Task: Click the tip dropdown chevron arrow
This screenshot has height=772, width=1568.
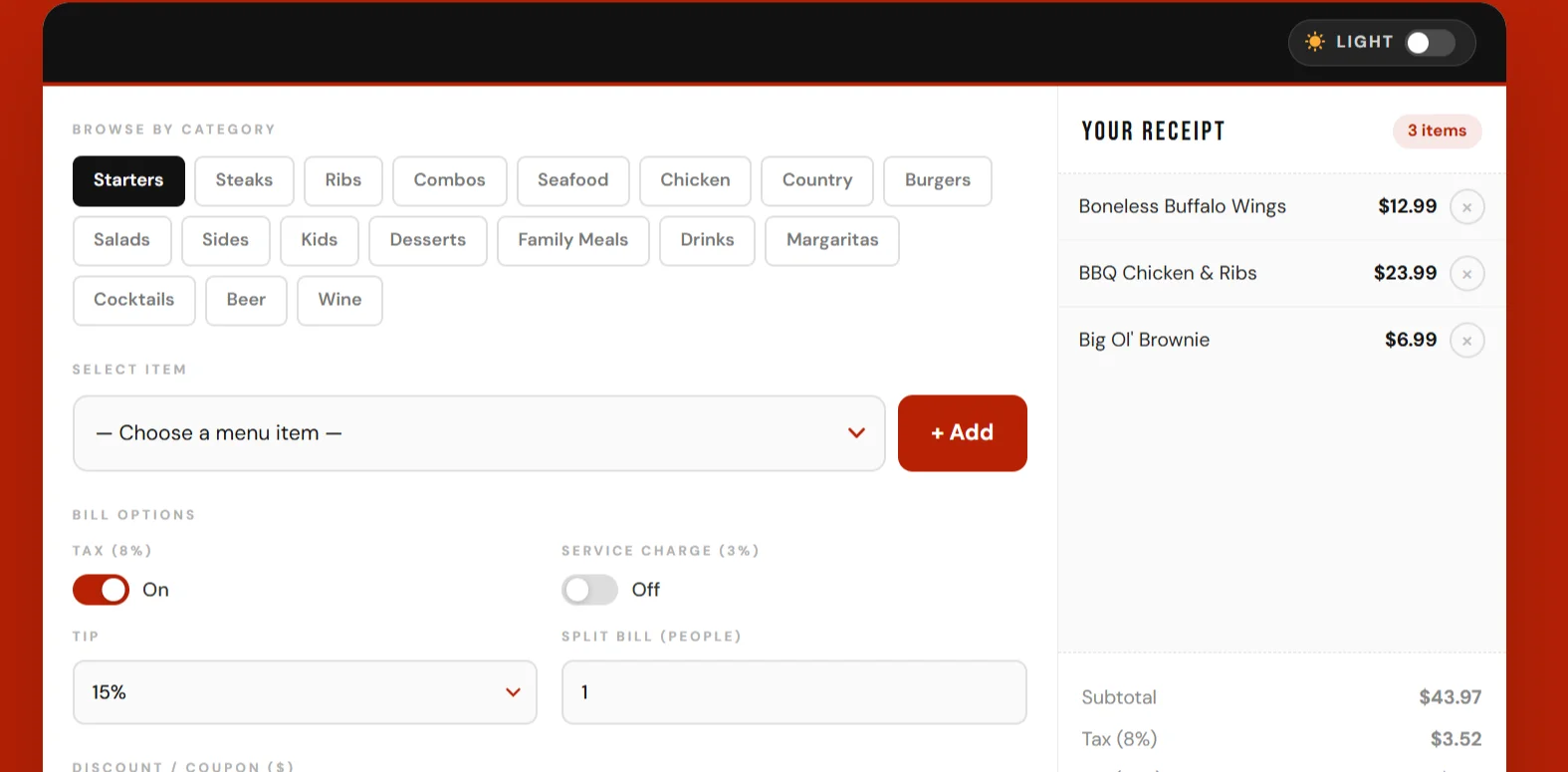Action: tap(513, 692)
